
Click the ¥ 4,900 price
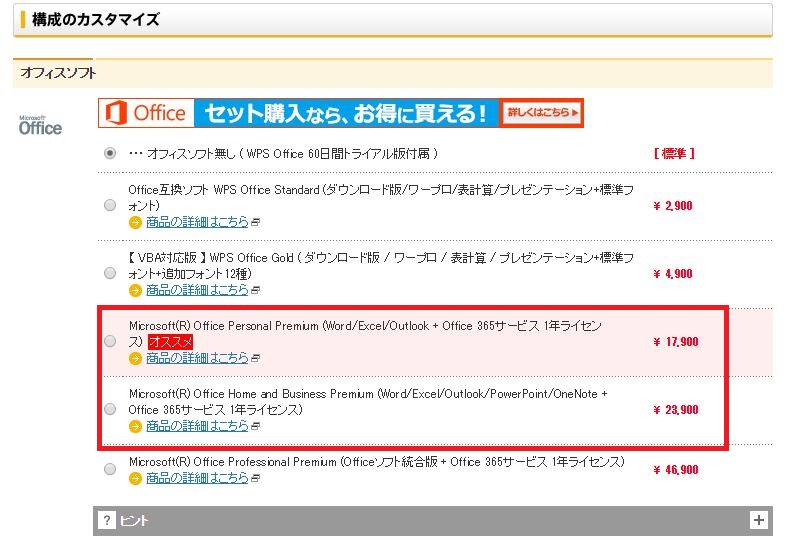coord(673,274)
